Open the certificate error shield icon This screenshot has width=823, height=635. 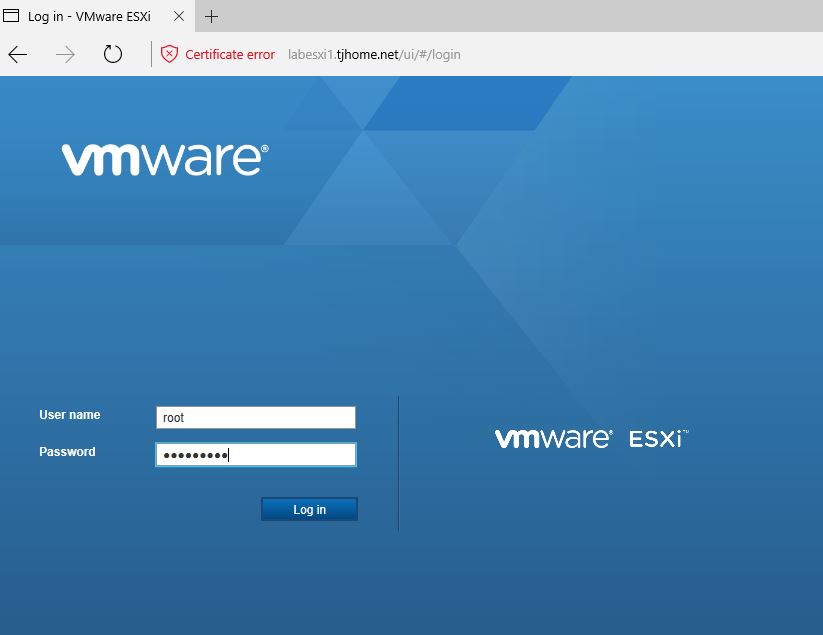169,54
